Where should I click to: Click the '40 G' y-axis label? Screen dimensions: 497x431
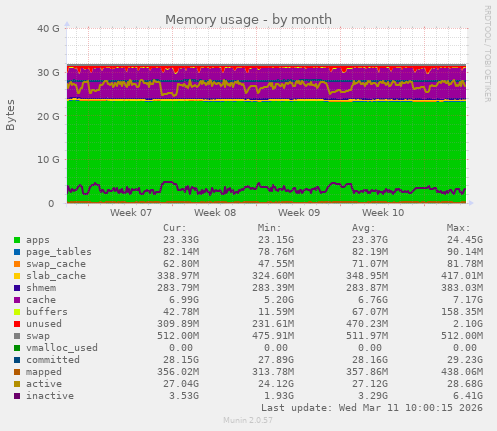[48, 29]
